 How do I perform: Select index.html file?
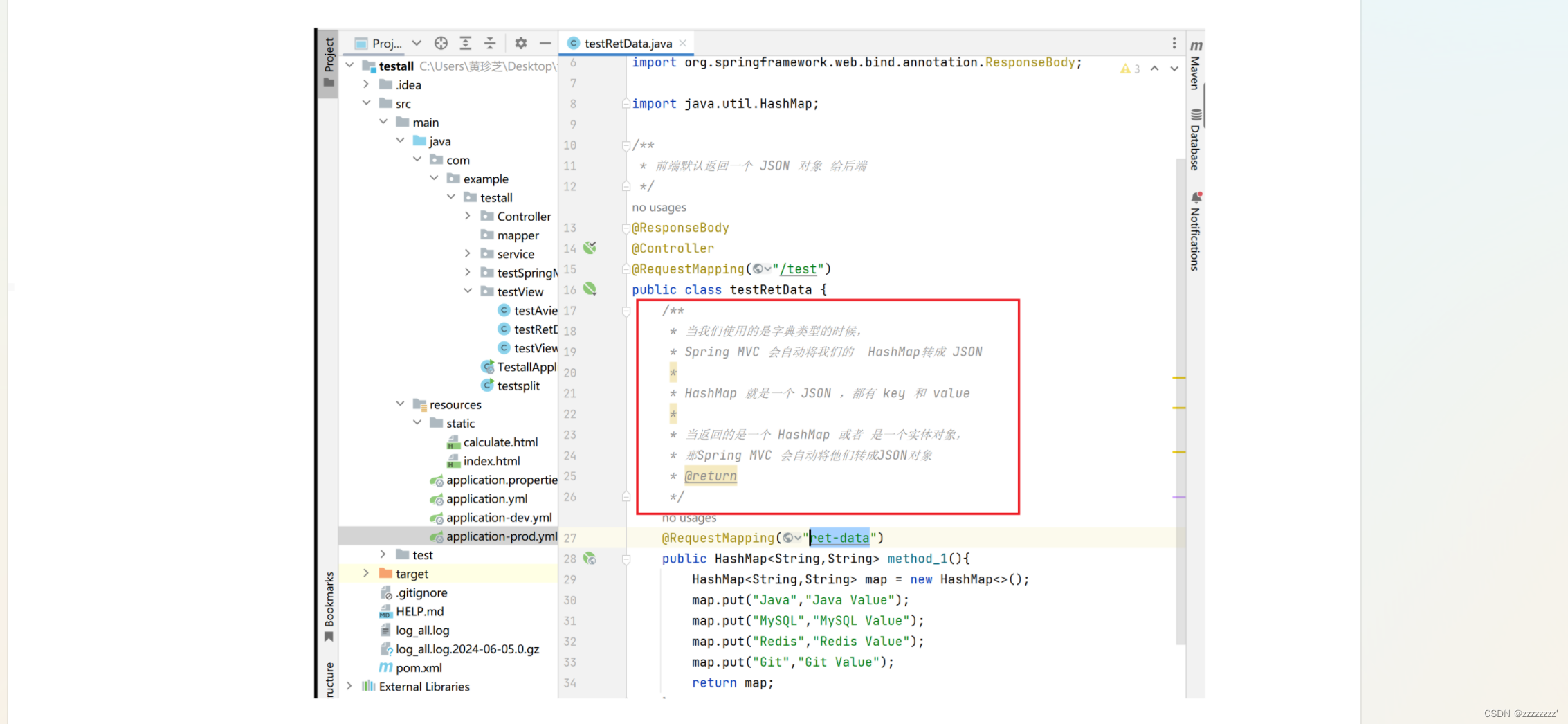483,461
